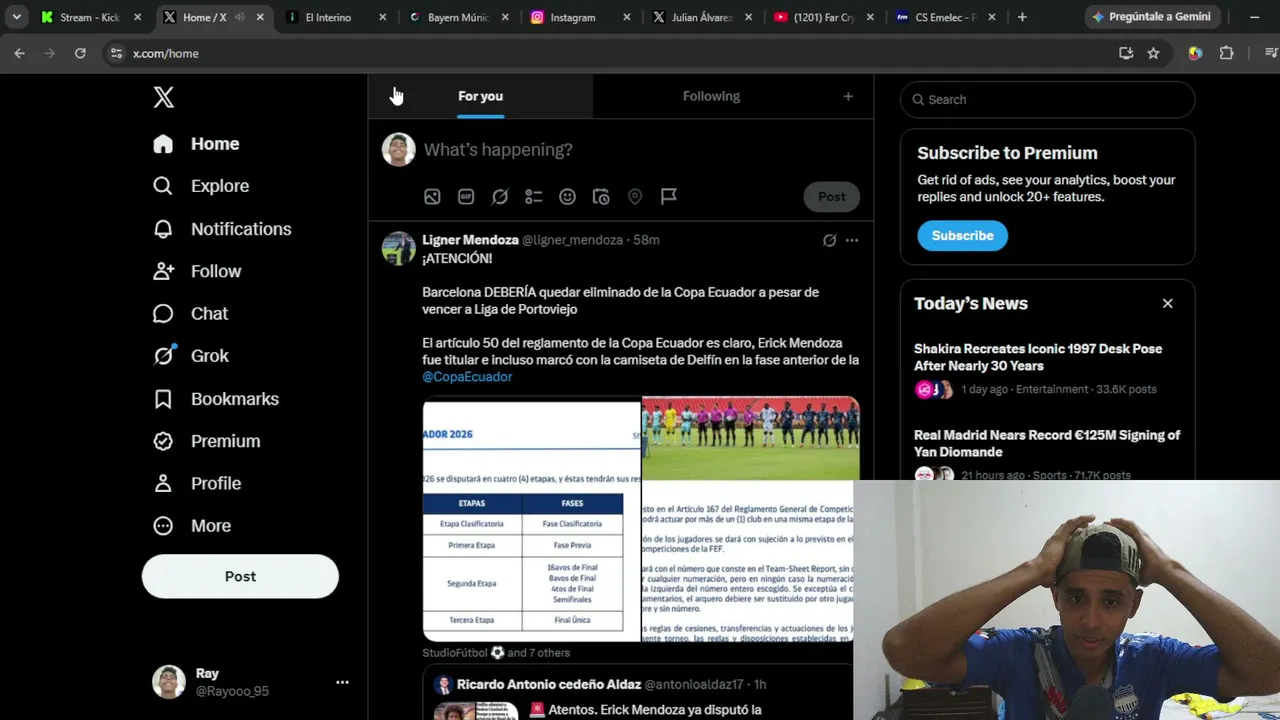Expand the Ray account menu dots
Image resolution: width=1280 pixels, height=720 pixels.
(x=342, y=682)
